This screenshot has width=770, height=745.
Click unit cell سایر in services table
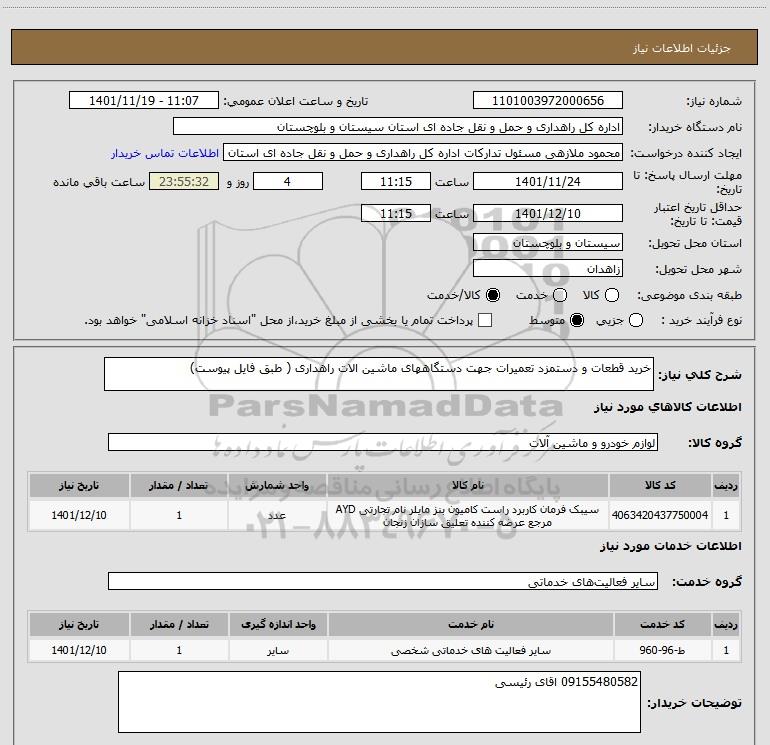[x=278, y=650]
